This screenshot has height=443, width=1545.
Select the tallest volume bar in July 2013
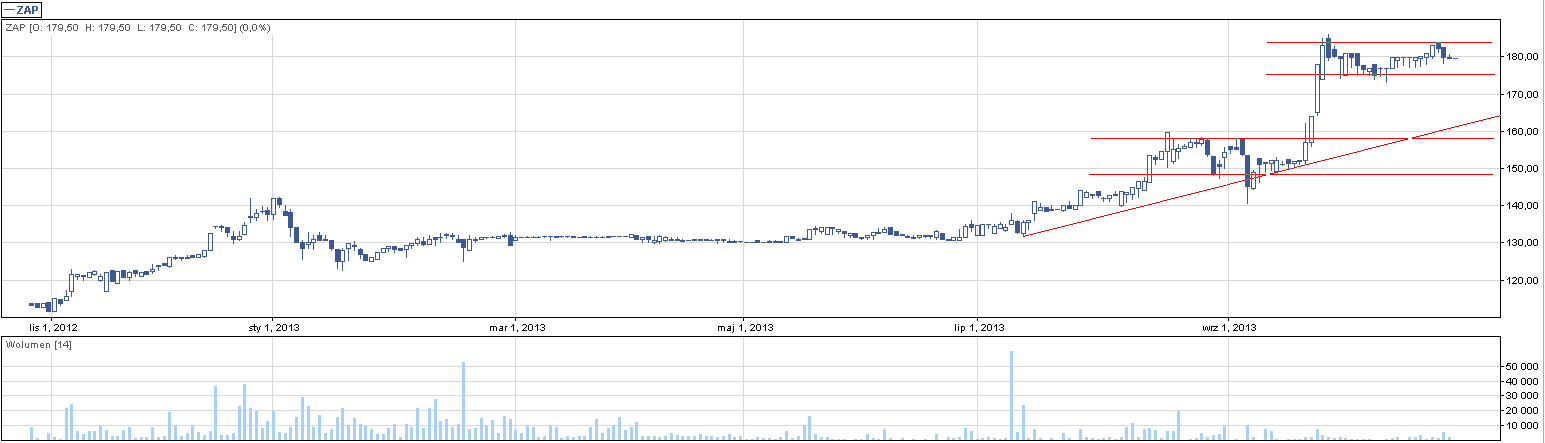1012,395
